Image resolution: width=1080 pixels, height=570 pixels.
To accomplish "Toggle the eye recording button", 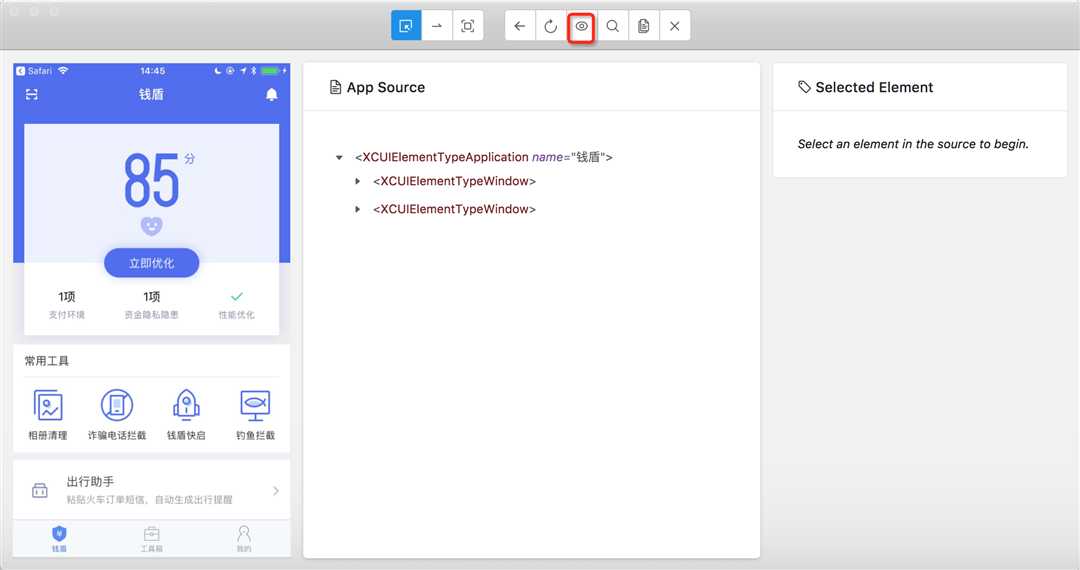I will pyautogui.click(x=581, y=26).
